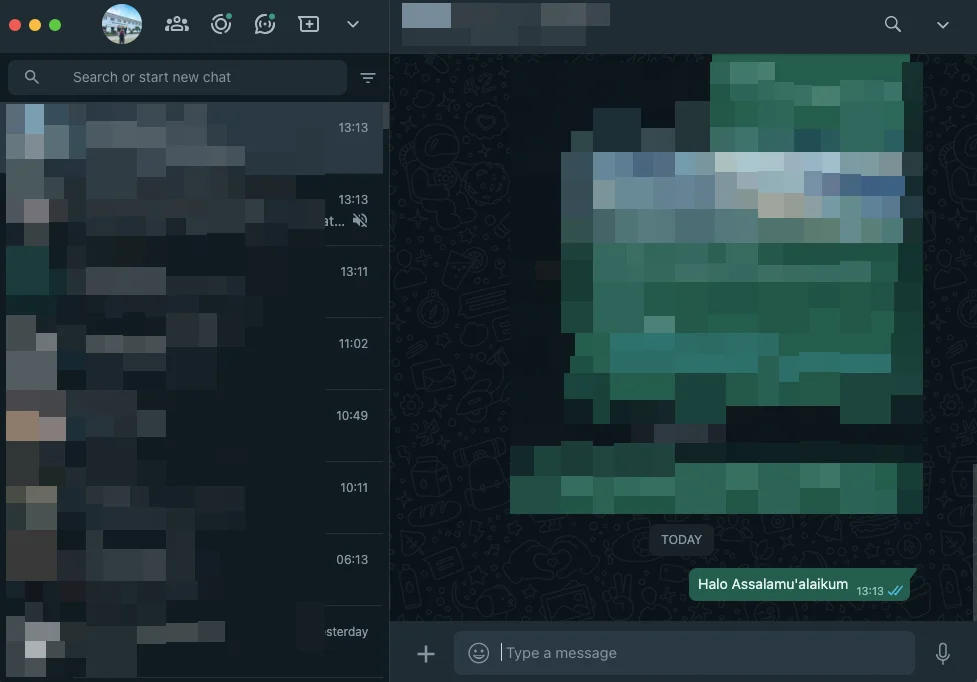The height and width of the screenshot is (682, 977).
Task: Open the chat from 13:11
Action: tap(195, 281)
